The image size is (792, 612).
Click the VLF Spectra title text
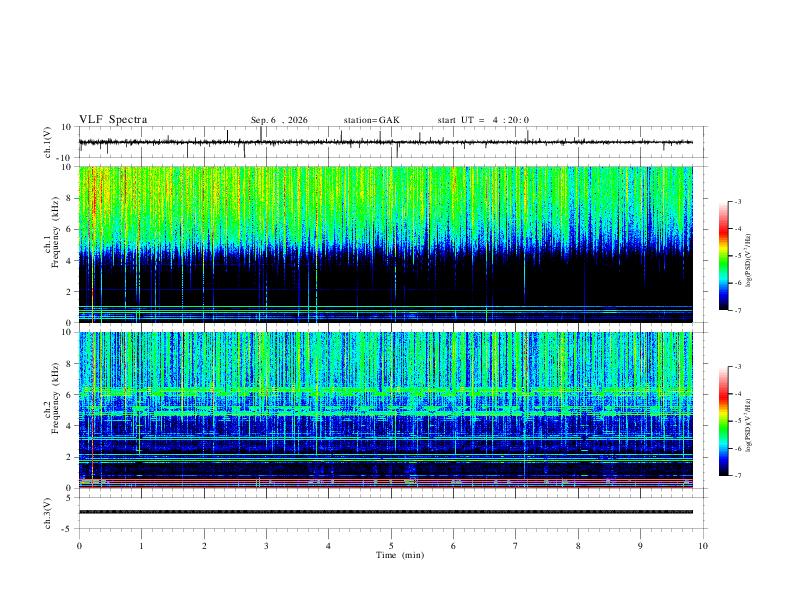click(113, 120)
